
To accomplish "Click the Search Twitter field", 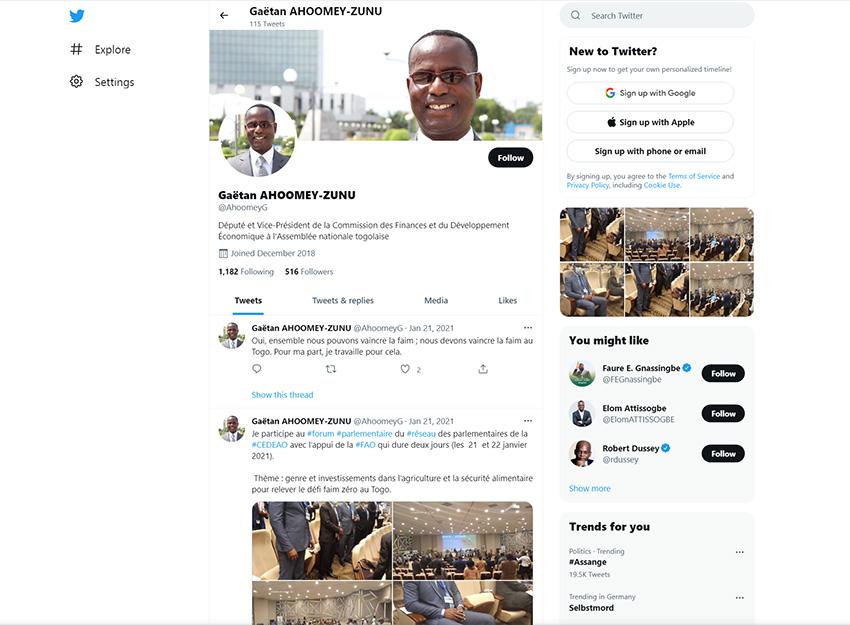I will [x=657, y=16].
